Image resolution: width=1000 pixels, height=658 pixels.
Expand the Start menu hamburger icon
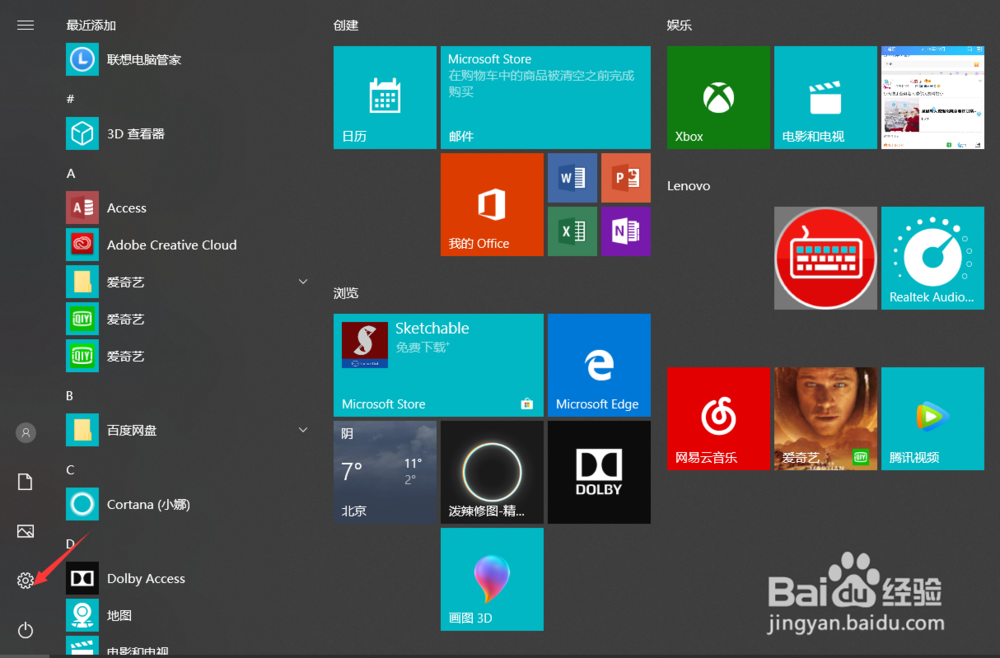(x=26, y=26)
